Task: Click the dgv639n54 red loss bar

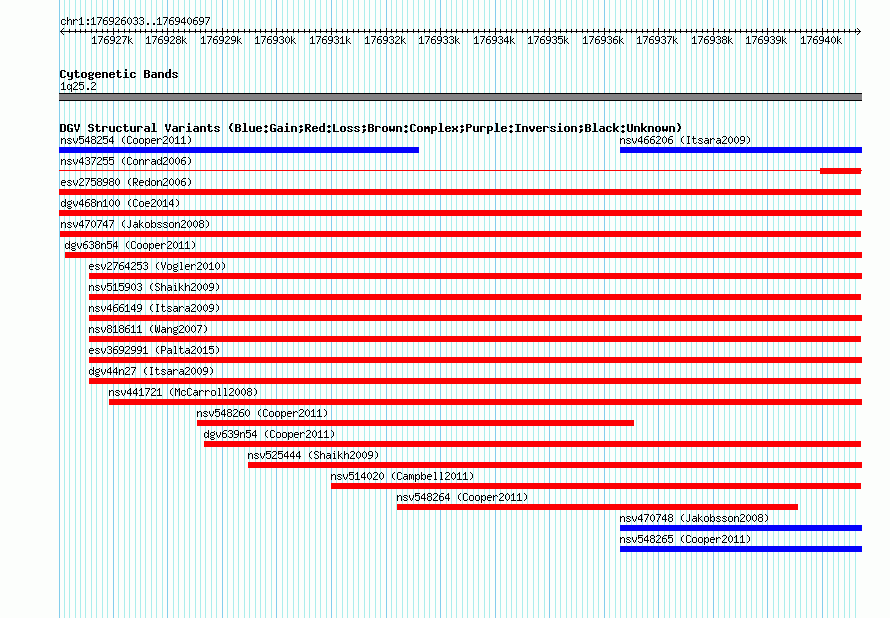Action: tap(532, 444)
